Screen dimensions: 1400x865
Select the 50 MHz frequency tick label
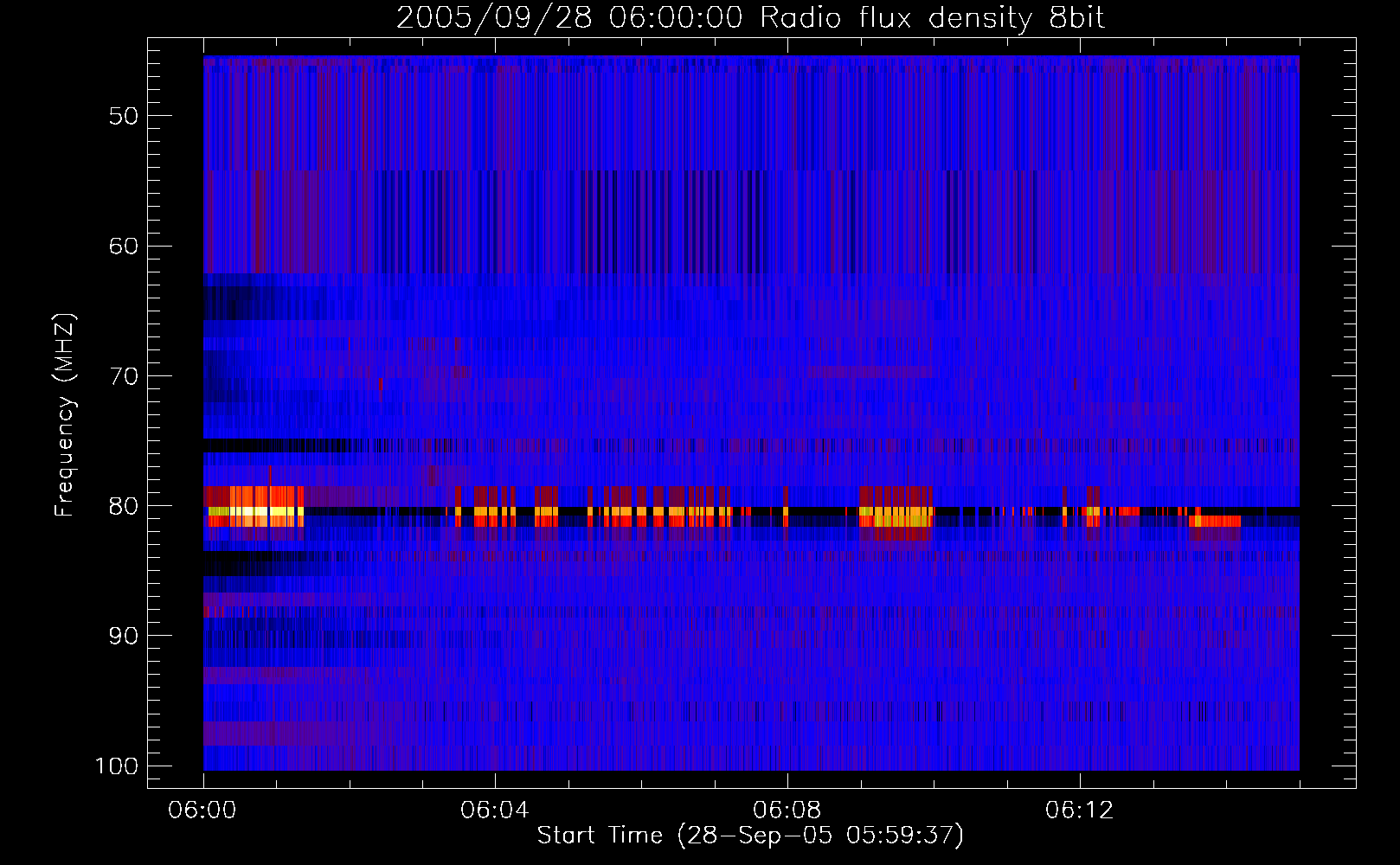click(124, 116)
